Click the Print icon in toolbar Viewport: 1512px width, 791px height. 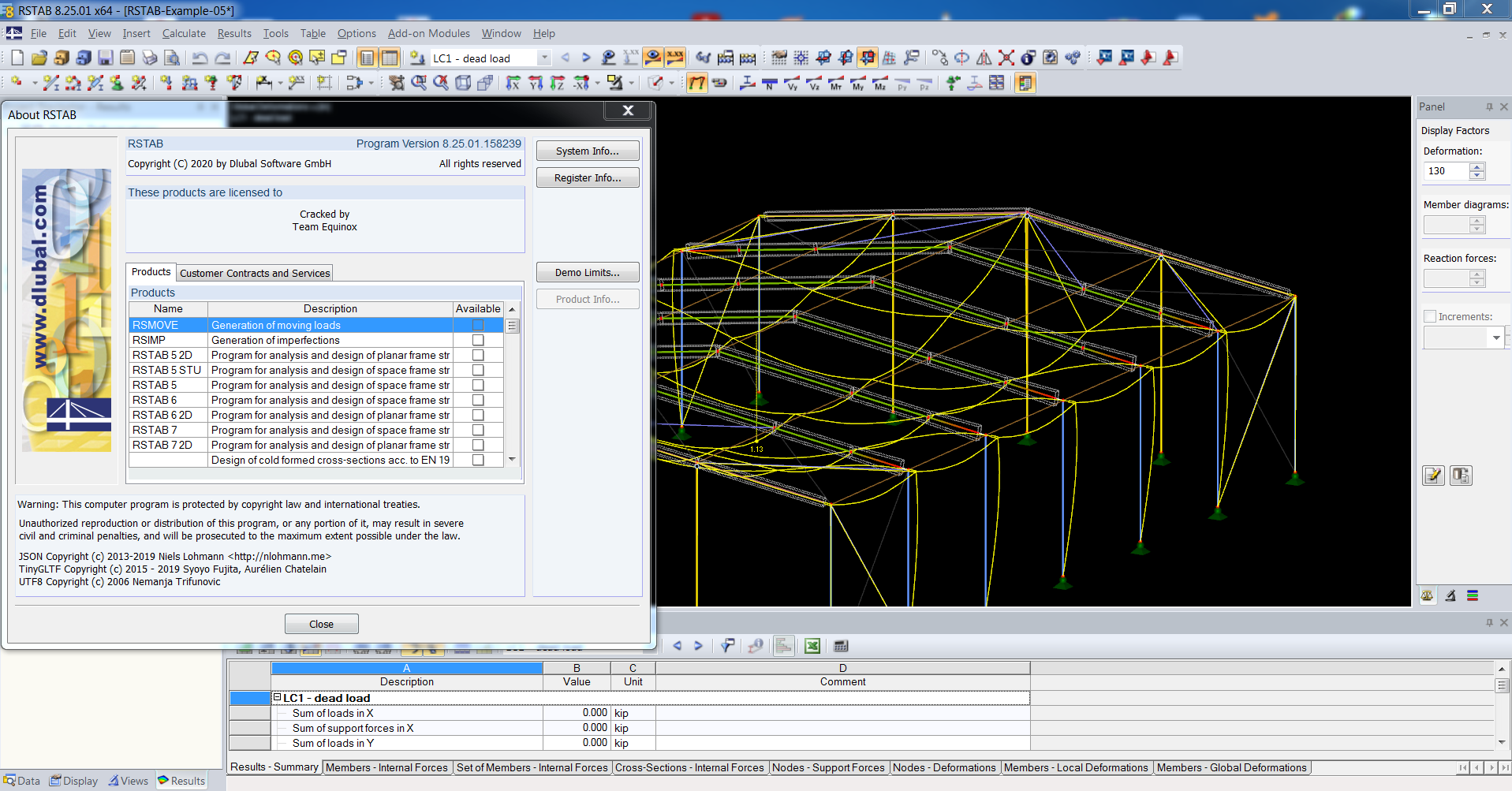[x=149, y=58]
